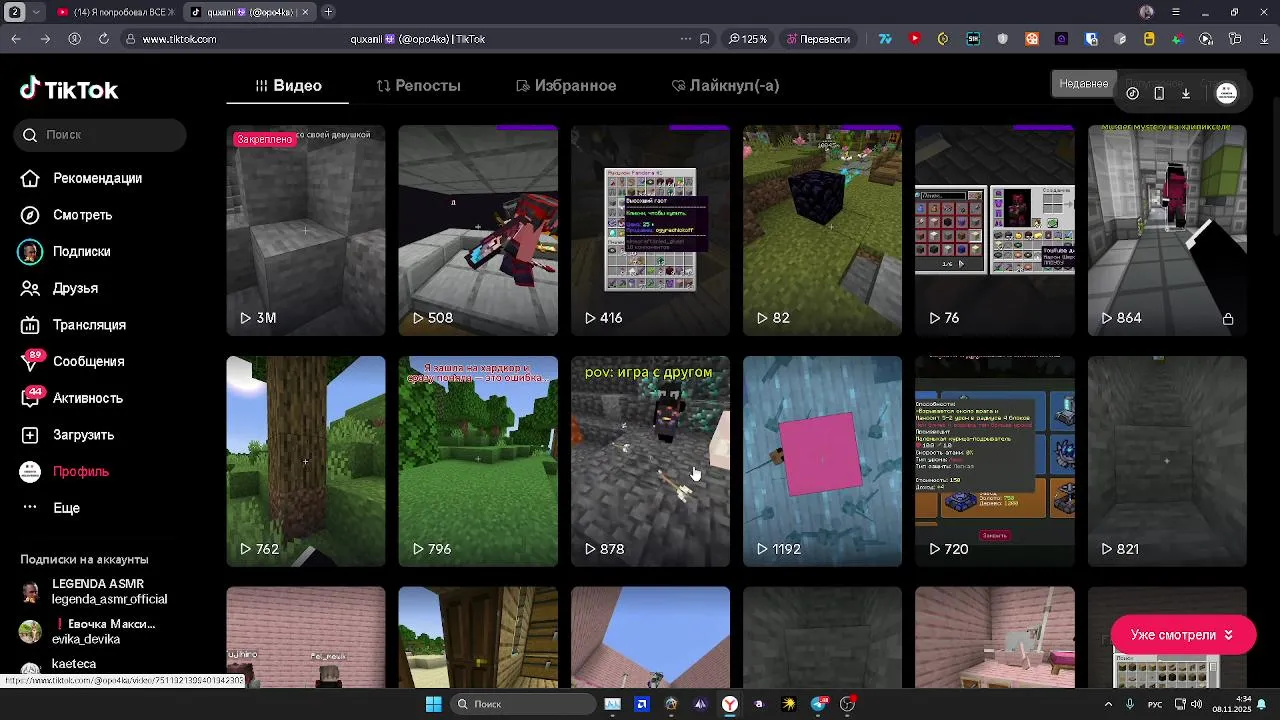Go back with the browser back arrow
Screen dimensions: 1280x720
pyautogui.click(x=16, y=39)
